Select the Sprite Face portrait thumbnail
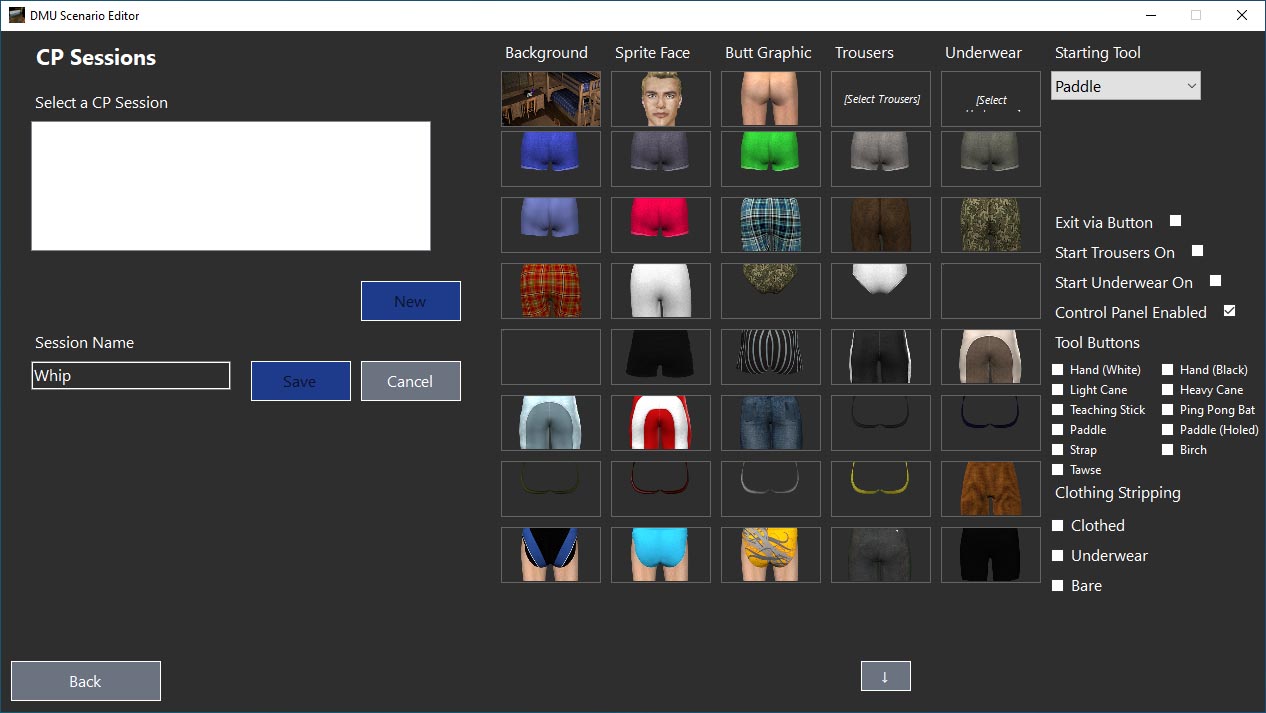 (x=661, y=99)
